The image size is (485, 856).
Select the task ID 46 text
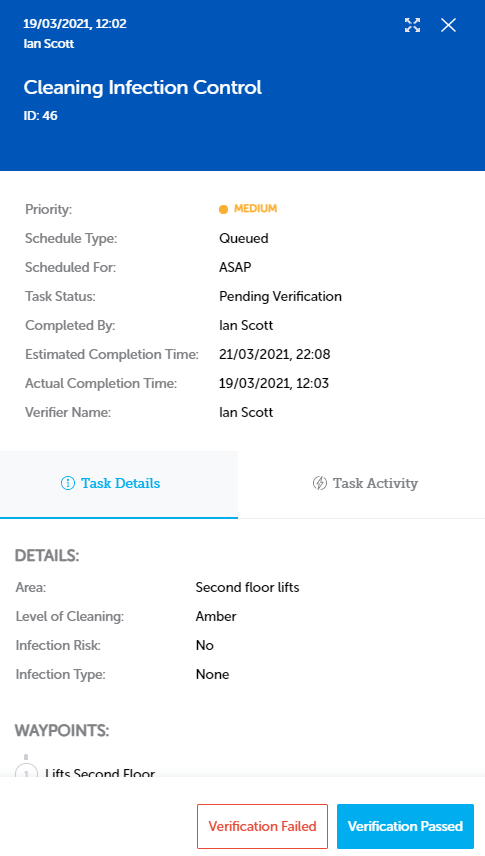(x=40, y=116)
